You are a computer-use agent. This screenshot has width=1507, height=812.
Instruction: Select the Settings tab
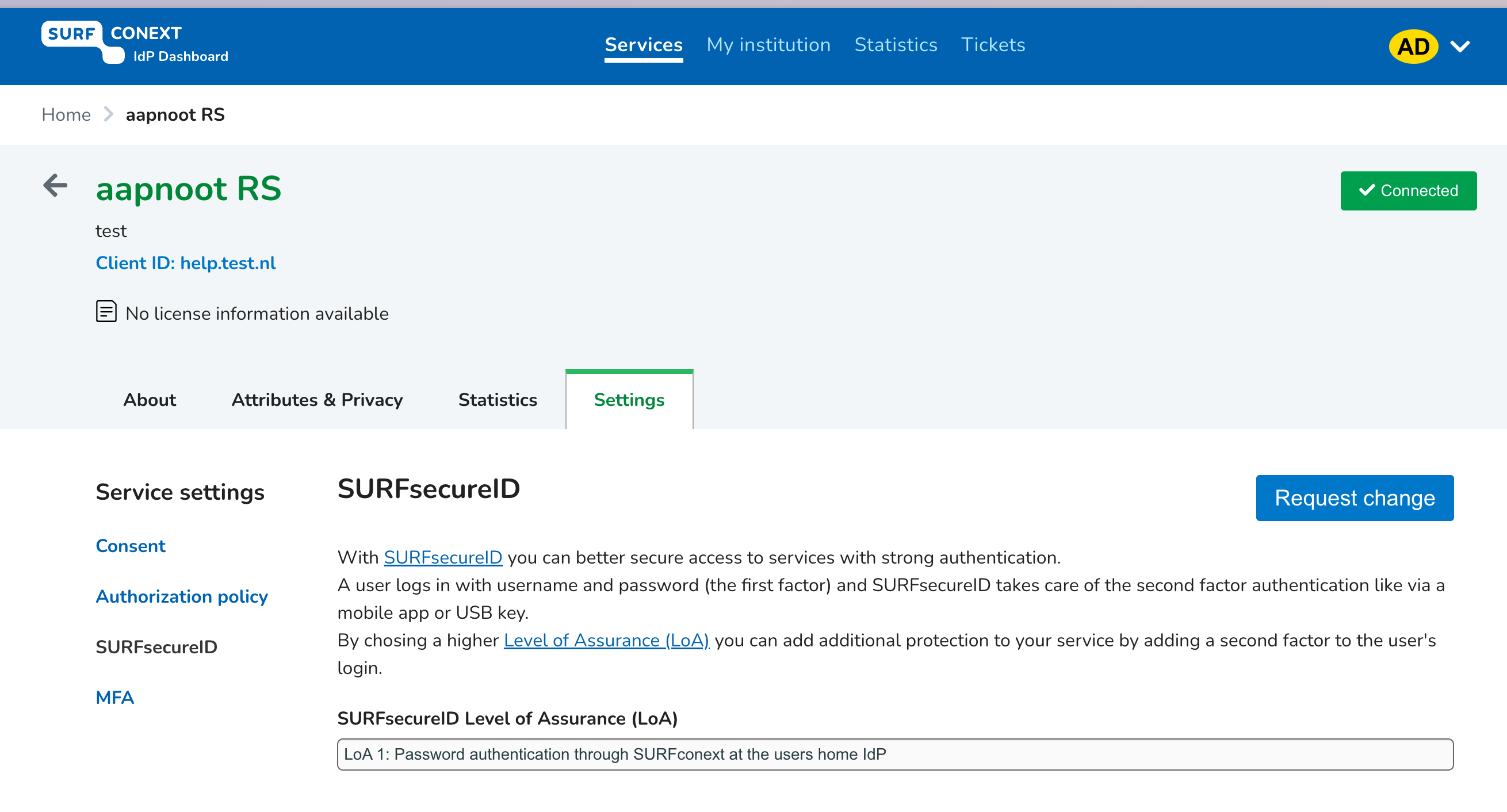point(629,400)
